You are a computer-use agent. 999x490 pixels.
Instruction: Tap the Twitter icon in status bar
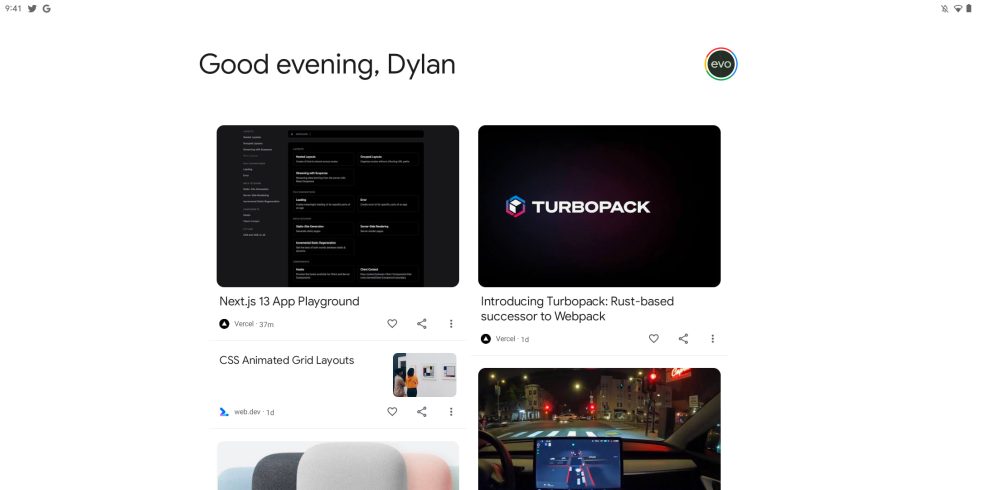pyautogui.click(x=32, y=8)
